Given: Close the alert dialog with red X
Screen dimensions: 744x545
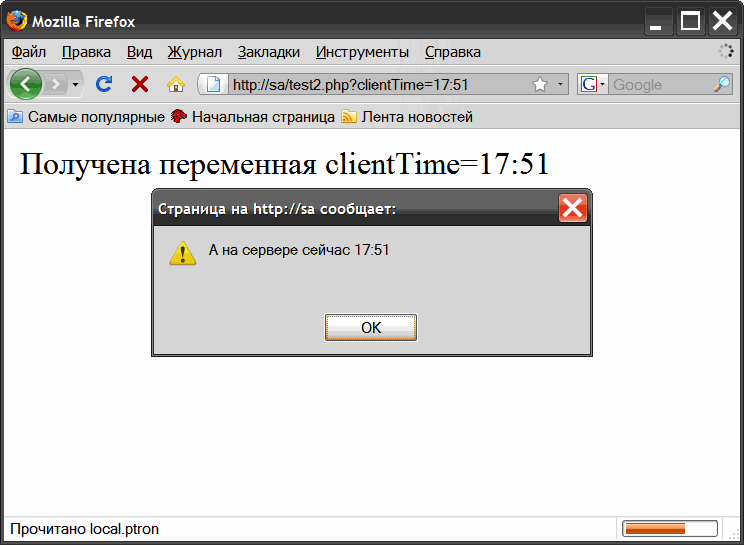Looking at the screenshot, I should 573,208.
